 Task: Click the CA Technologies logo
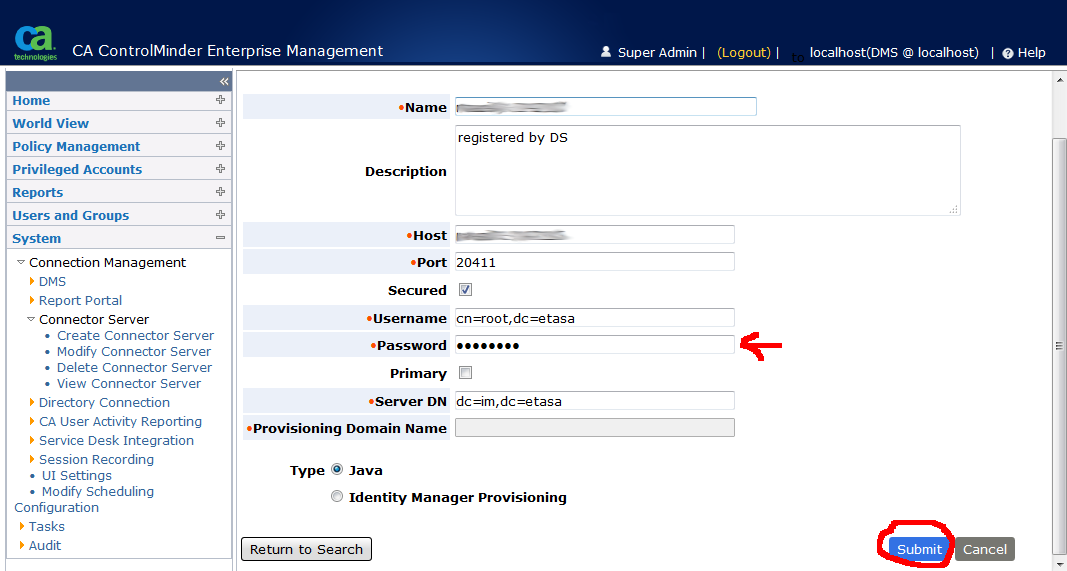click(35, 44)
